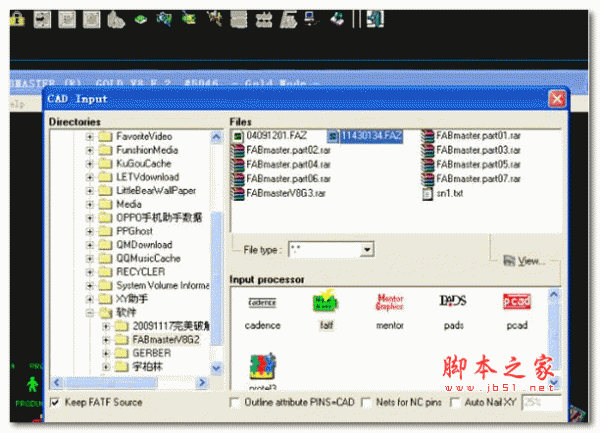Toggle Keep FATF Source checkbox
Screen dimensions: 600x433
(55, 403)
